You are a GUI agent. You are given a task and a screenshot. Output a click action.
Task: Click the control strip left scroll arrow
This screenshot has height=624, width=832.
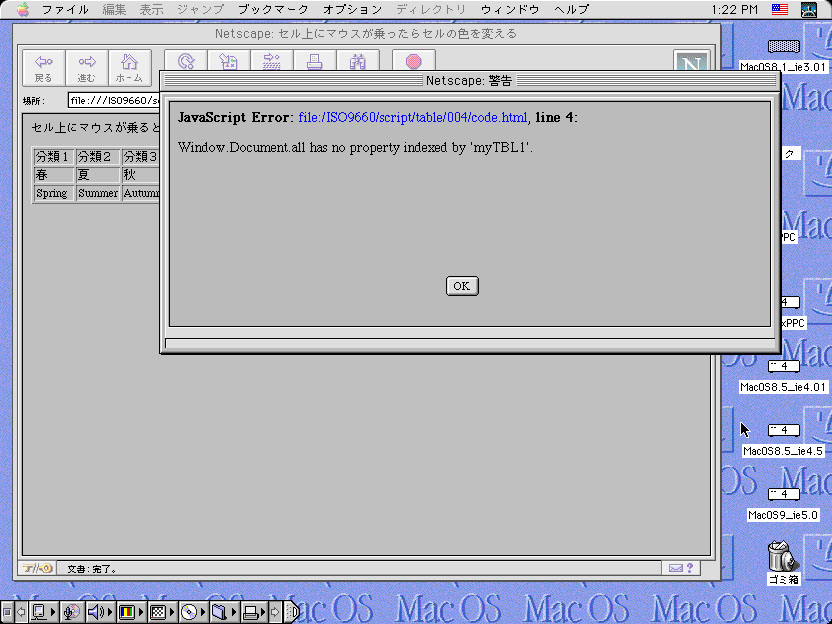pyautogui.click(x=21, y=612)
